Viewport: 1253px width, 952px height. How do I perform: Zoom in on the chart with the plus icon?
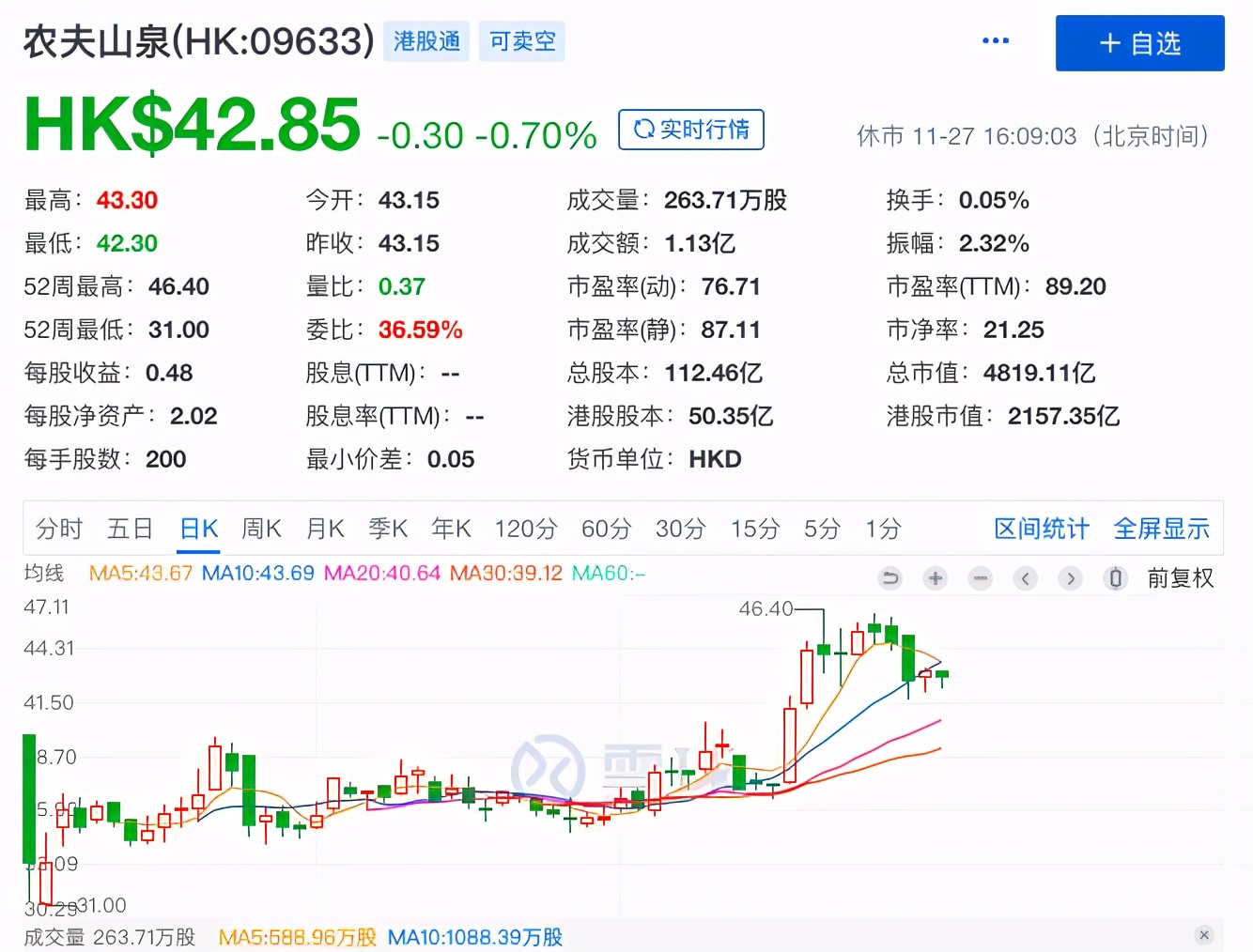[936, 578]
